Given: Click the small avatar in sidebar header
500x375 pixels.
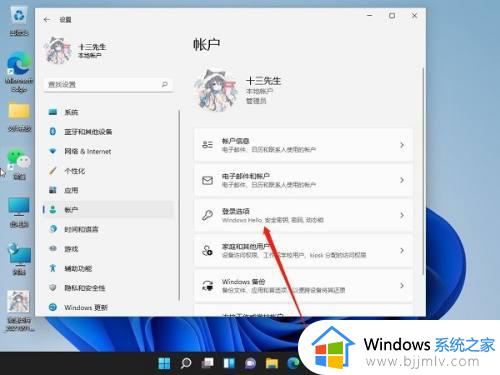Looking at the screenshot, I should tap(58, 50).
